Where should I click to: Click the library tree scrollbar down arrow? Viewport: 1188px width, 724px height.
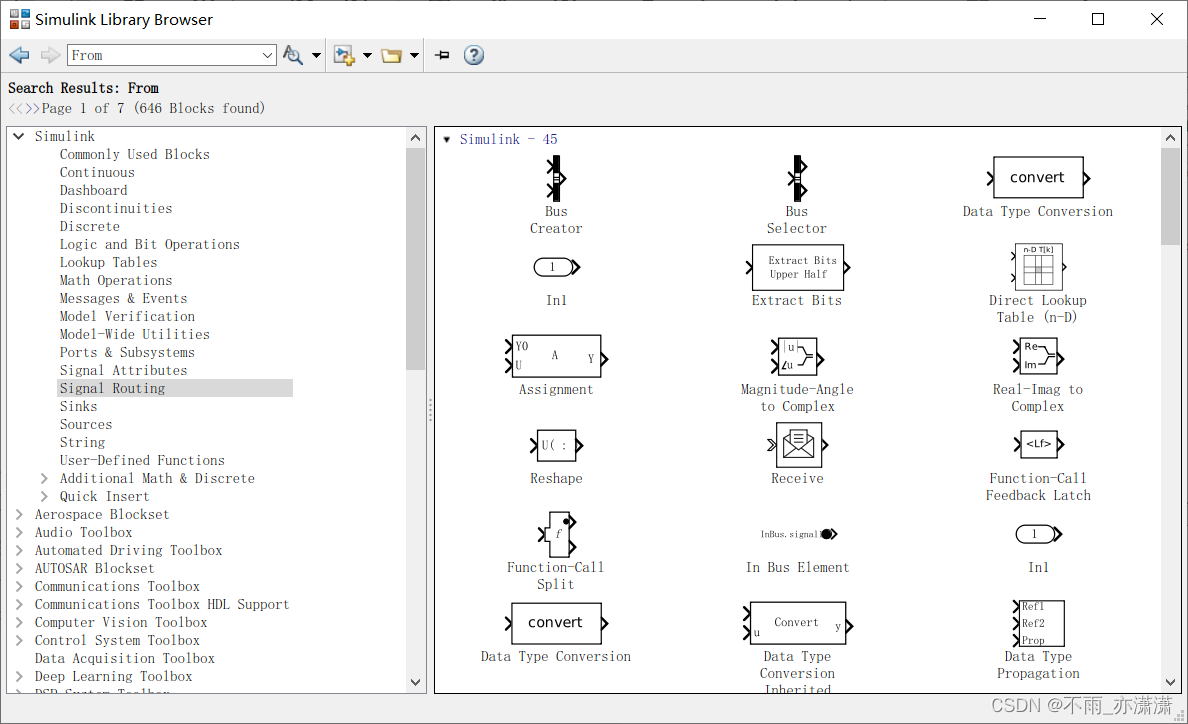pyautogui.click(x=415, y=682)
